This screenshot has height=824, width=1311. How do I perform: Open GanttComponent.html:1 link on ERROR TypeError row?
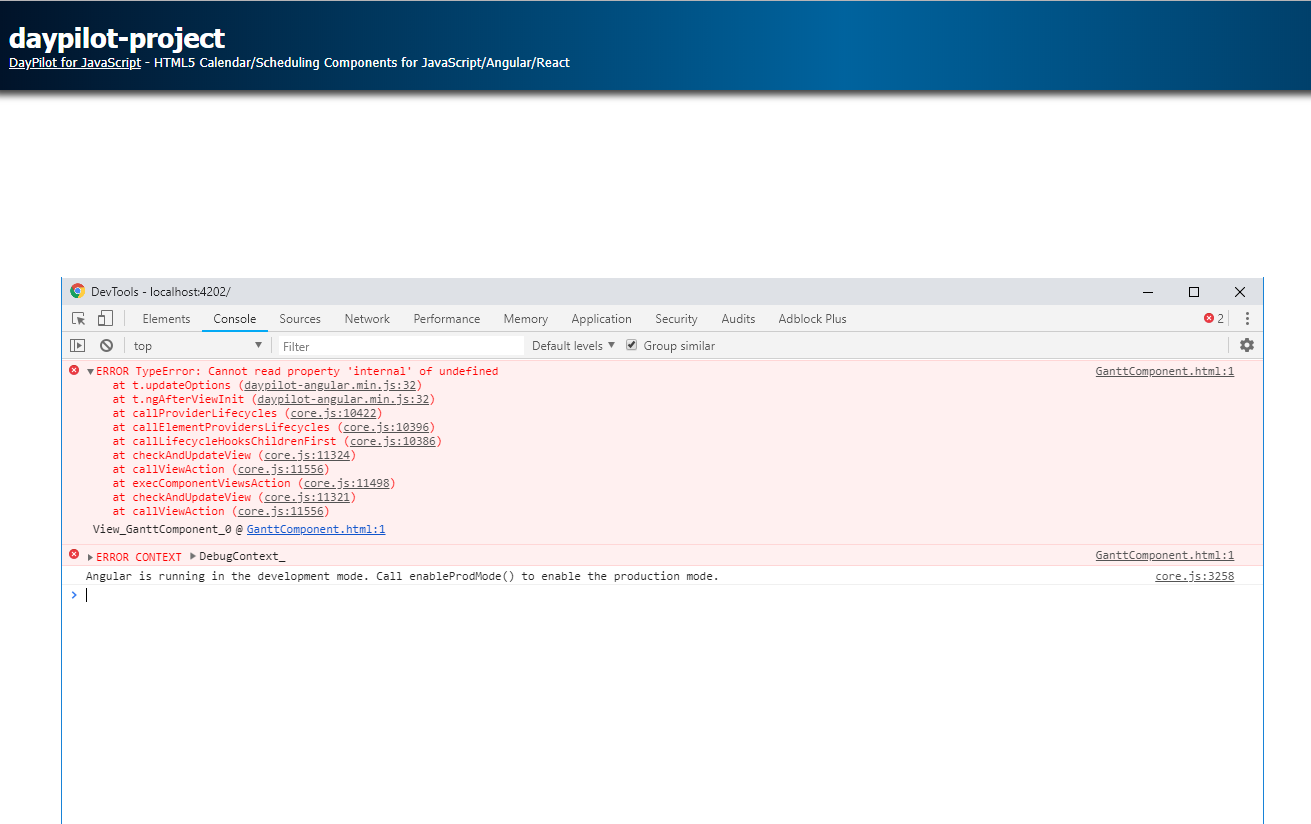(1165, 371)
